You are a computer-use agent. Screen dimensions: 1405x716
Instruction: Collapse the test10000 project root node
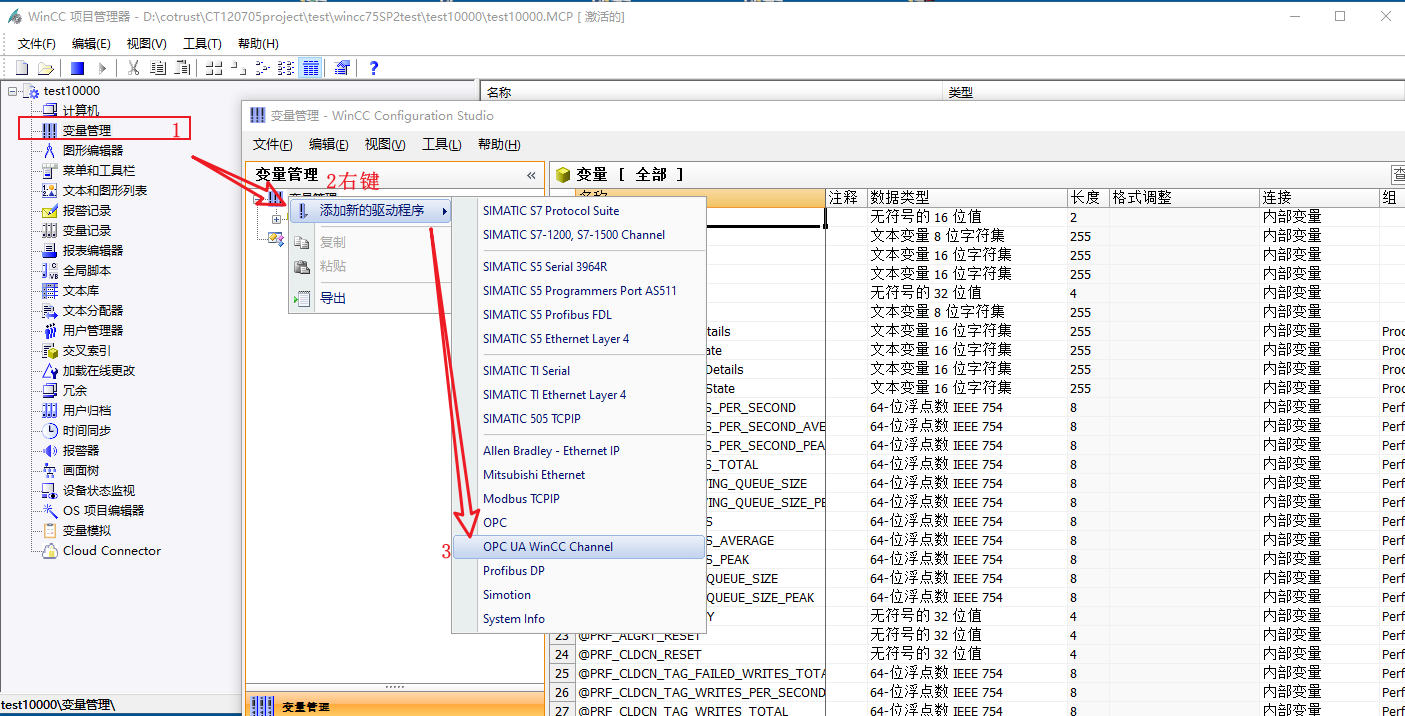coord(13,91)
